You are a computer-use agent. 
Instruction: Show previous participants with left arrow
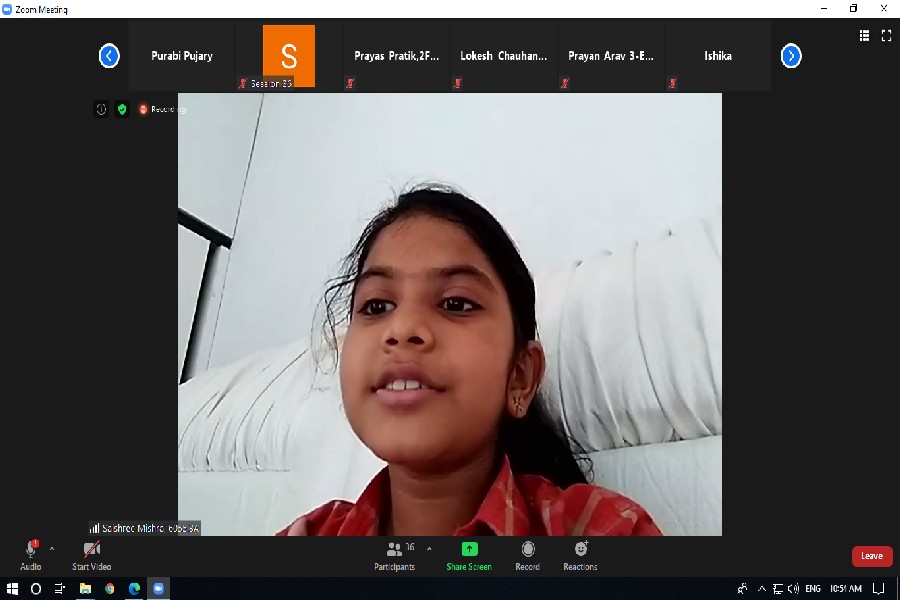(109, 56)
